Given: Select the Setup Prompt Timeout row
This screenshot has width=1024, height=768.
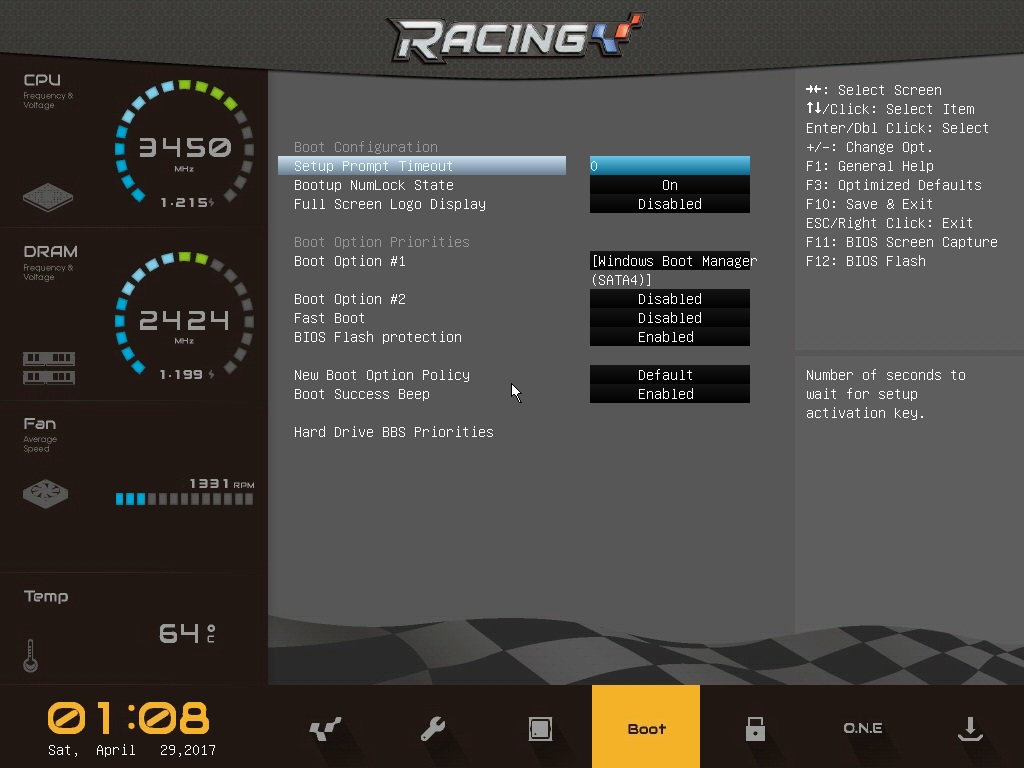Looking at the screenshot, I should tap(422, 166).
